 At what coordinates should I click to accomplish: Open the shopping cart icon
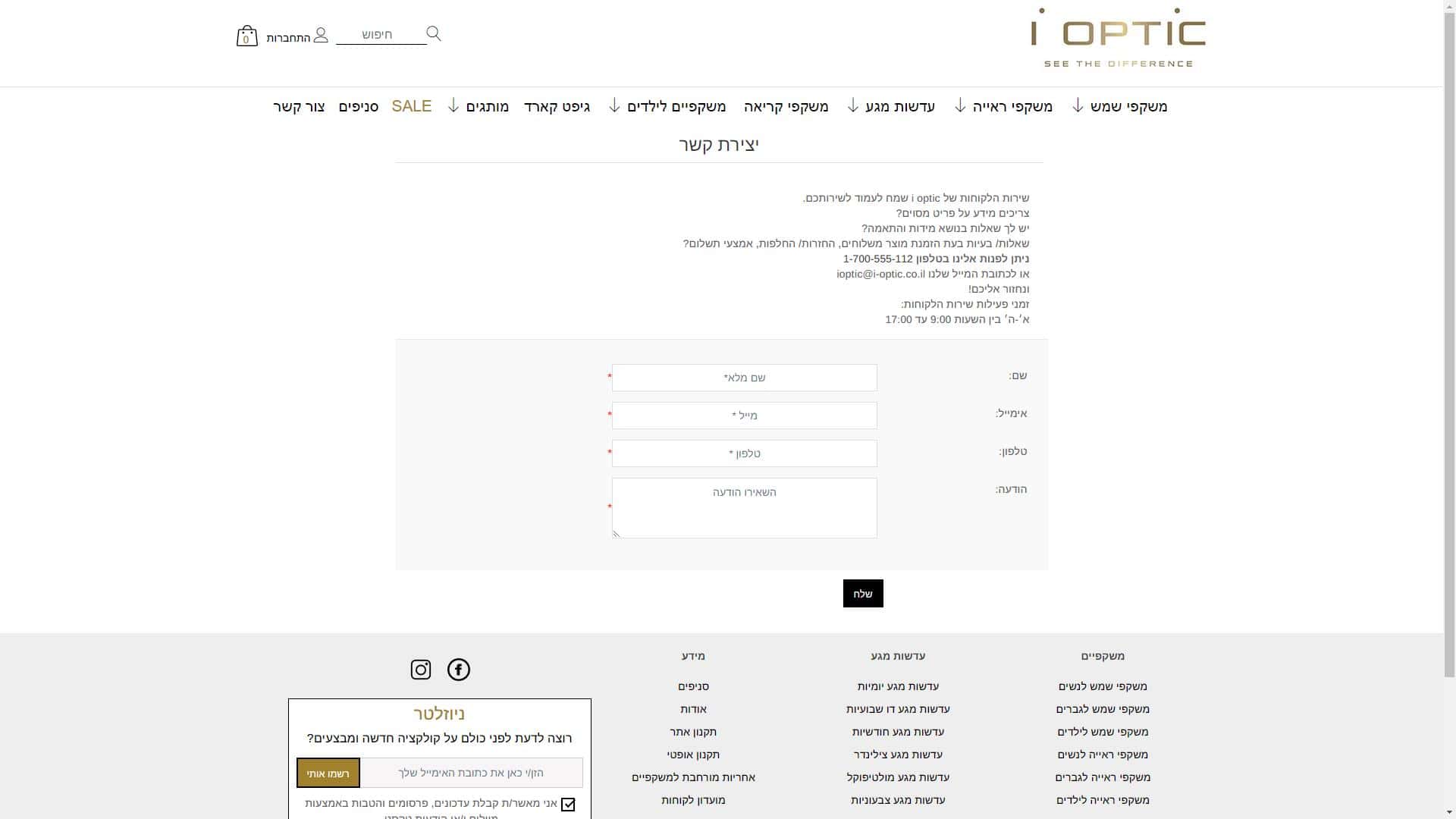[x=246, y=36]
